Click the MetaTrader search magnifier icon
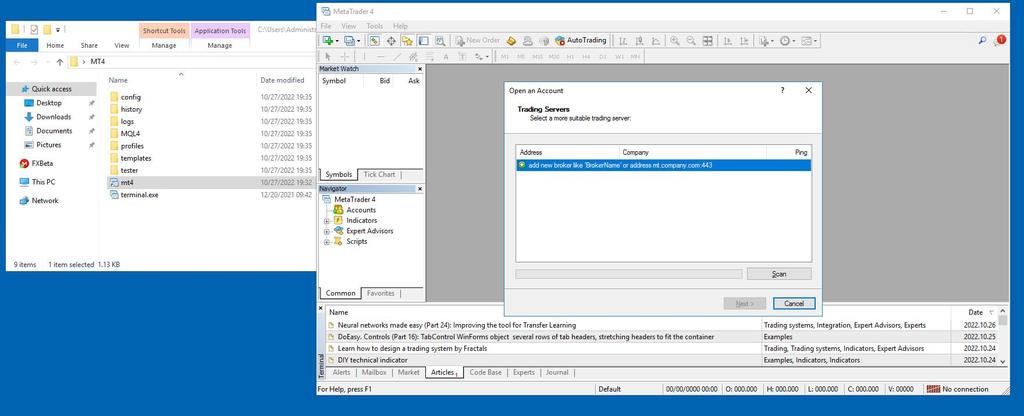This screenshot has width=1024, height=416. coord(982,40)
